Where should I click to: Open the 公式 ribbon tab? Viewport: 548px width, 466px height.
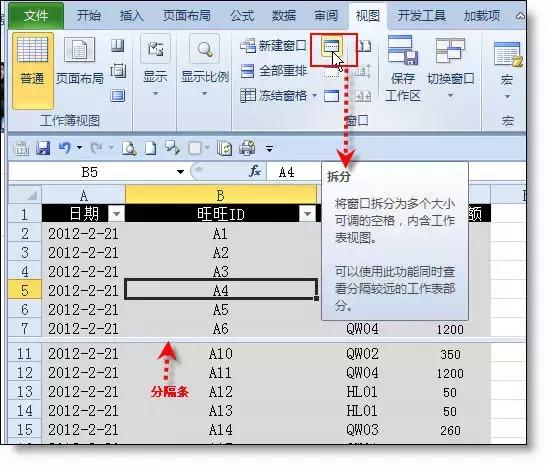click(242, 16)
